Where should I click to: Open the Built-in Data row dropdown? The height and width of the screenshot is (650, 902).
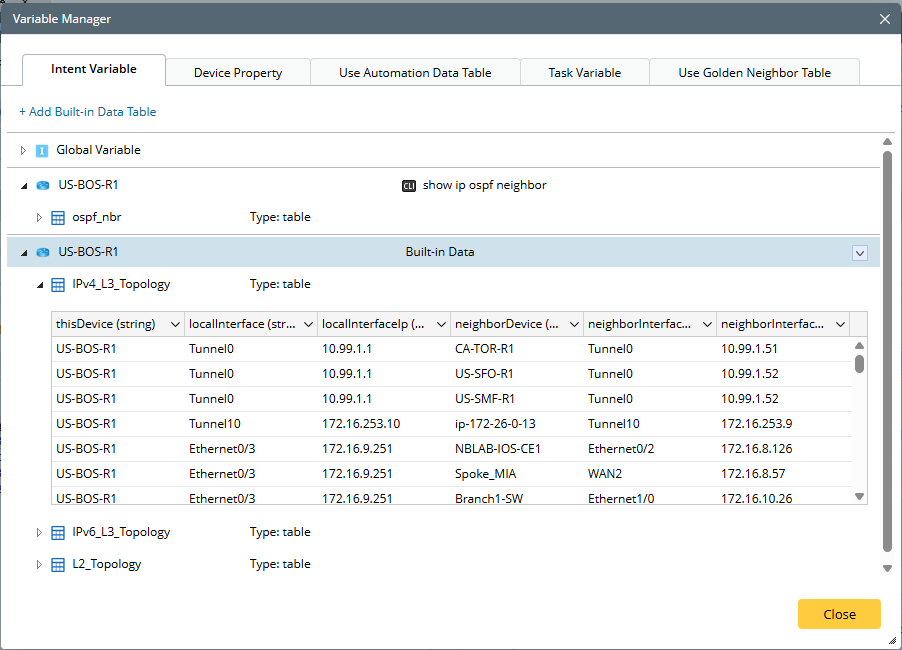pos(859,253)
